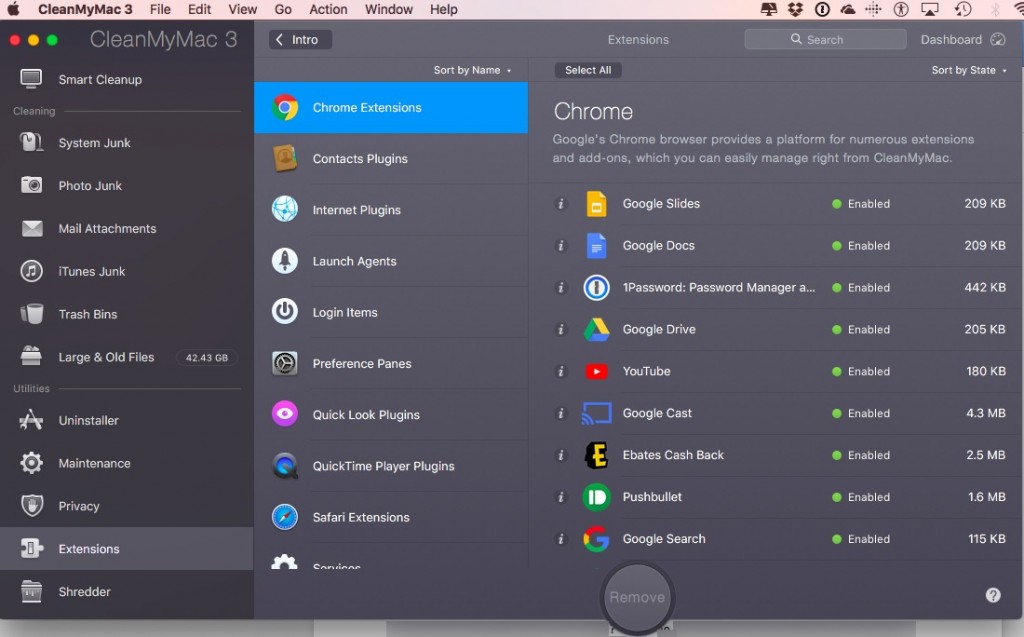Select Trash Bins module
Screen dimensions: 1024x637
click(x=127, y=314)
